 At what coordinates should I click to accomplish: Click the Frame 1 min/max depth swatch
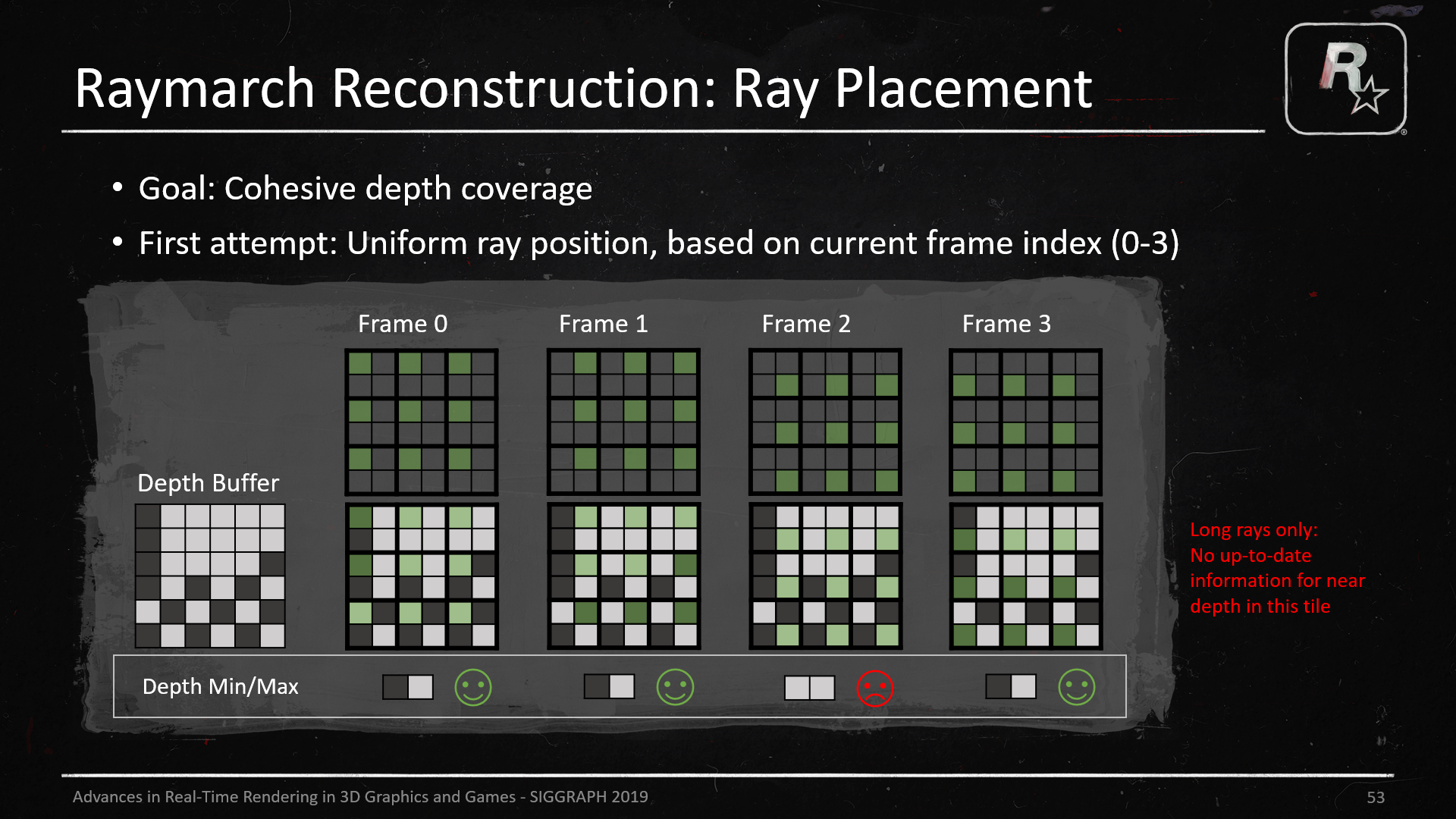609,687
